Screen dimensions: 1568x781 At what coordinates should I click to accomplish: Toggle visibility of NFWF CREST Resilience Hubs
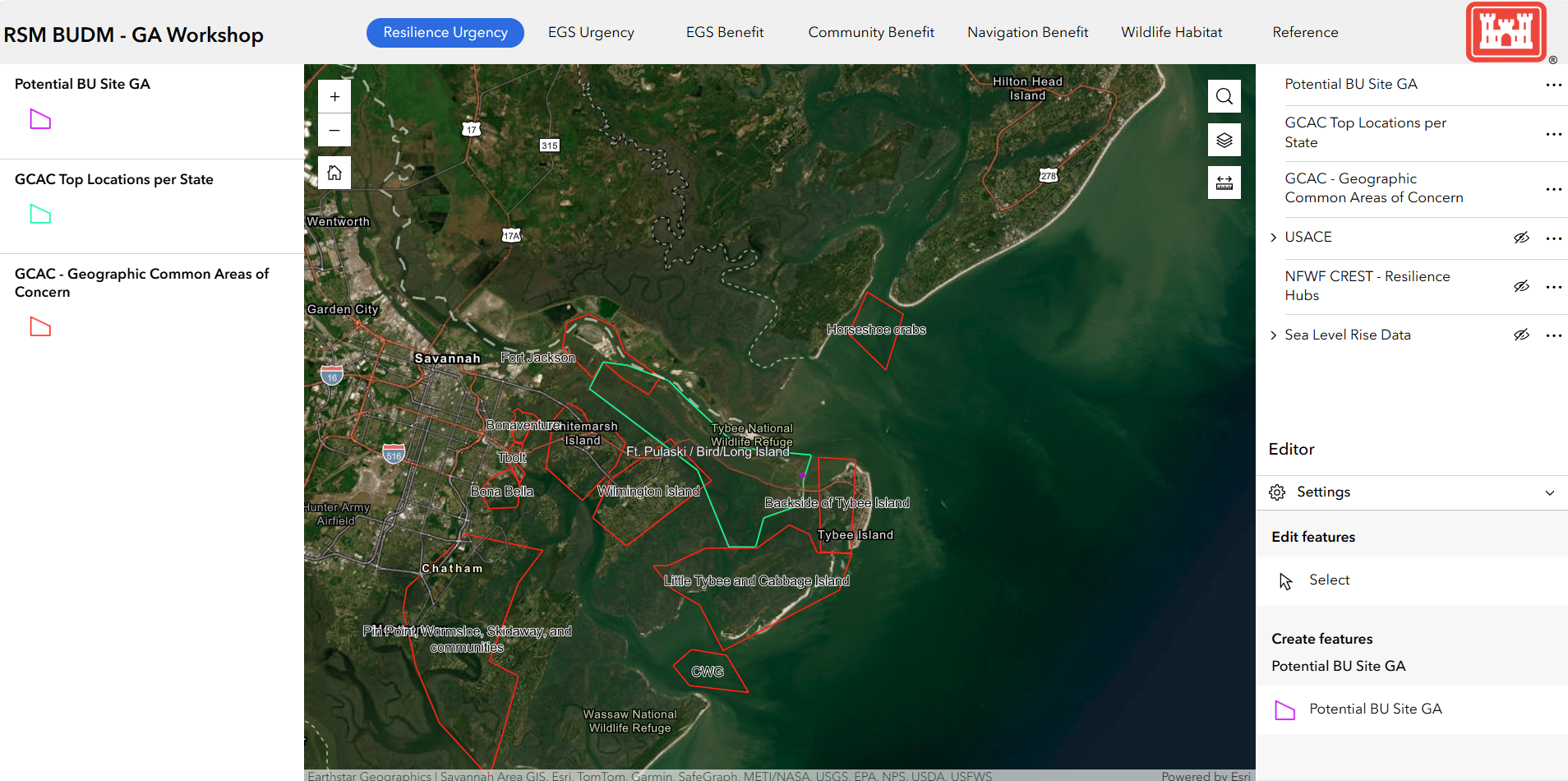[x=1521, y=286]
